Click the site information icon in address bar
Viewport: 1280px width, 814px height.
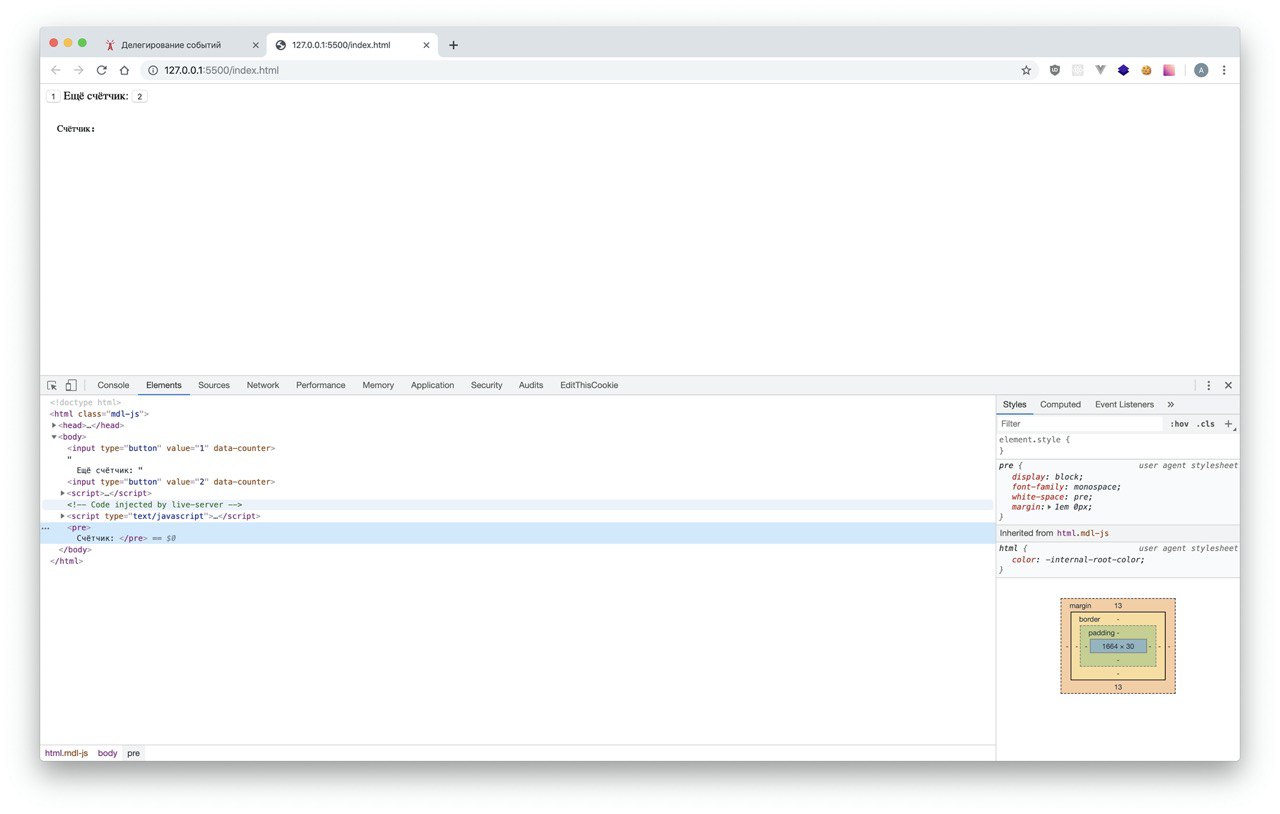[153, 70]
